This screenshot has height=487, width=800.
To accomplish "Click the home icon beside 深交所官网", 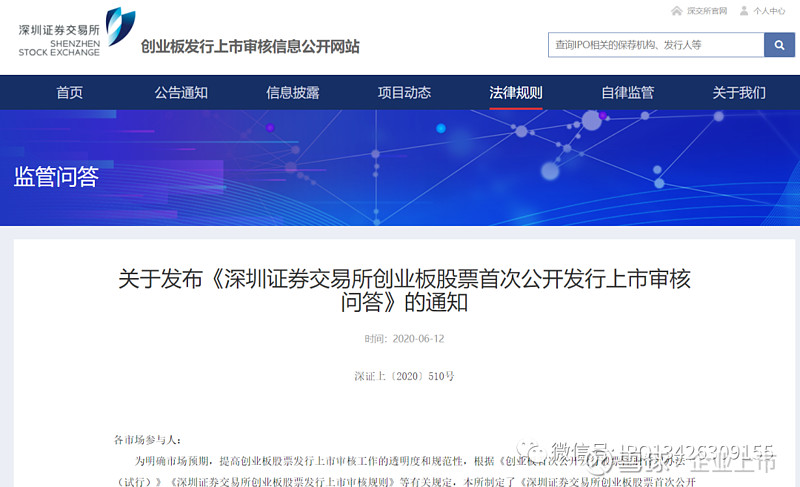I will click(677, 11).
